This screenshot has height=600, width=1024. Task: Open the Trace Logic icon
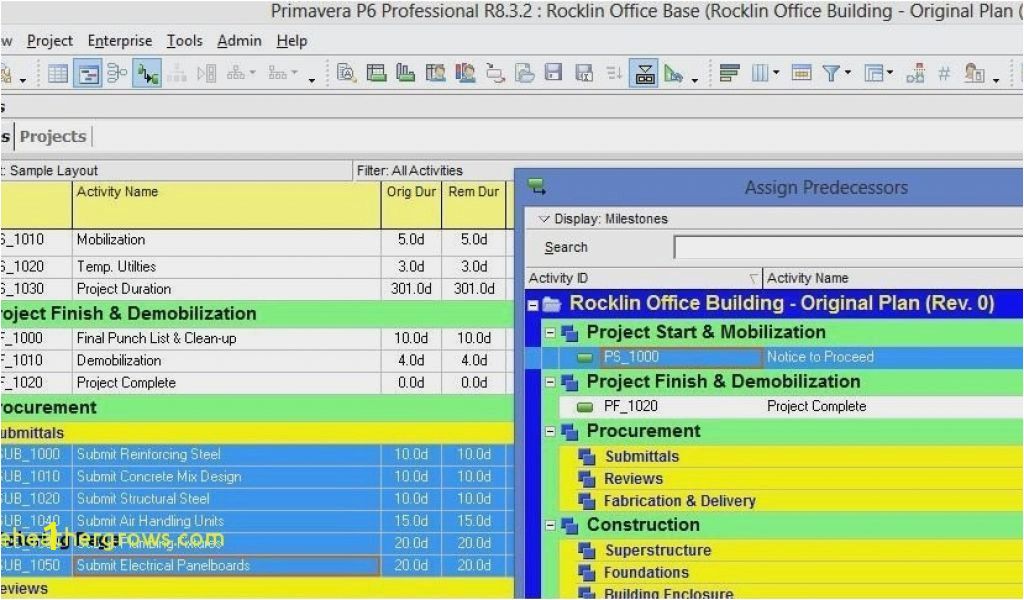[495, 73]
